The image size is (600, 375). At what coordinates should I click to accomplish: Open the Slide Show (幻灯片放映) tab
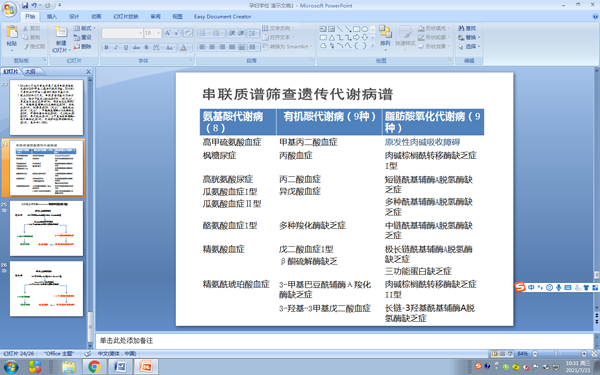point(126,16)
